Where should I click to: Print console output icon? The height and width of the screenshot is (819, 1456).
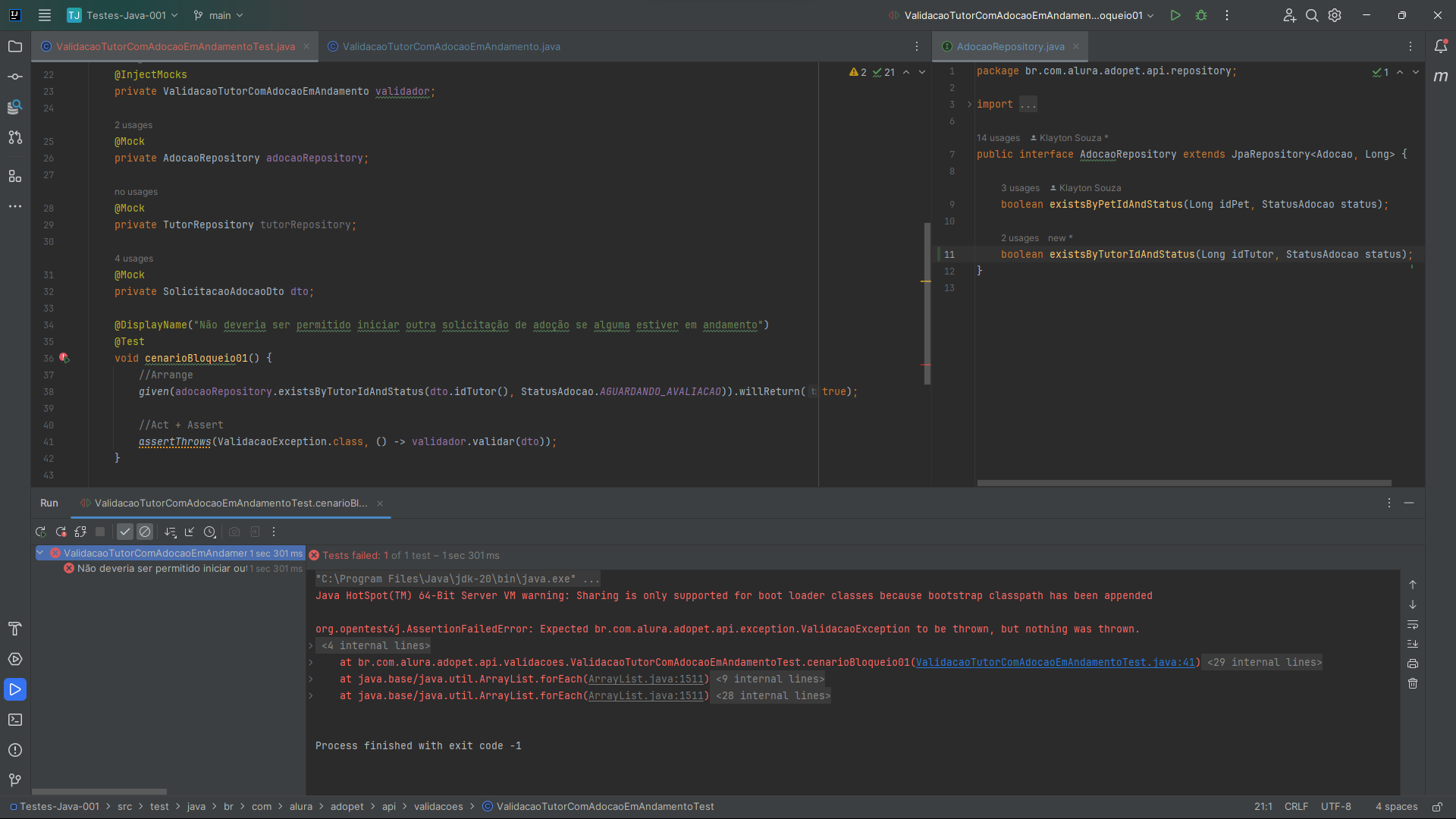click(x=1413, y=664)
